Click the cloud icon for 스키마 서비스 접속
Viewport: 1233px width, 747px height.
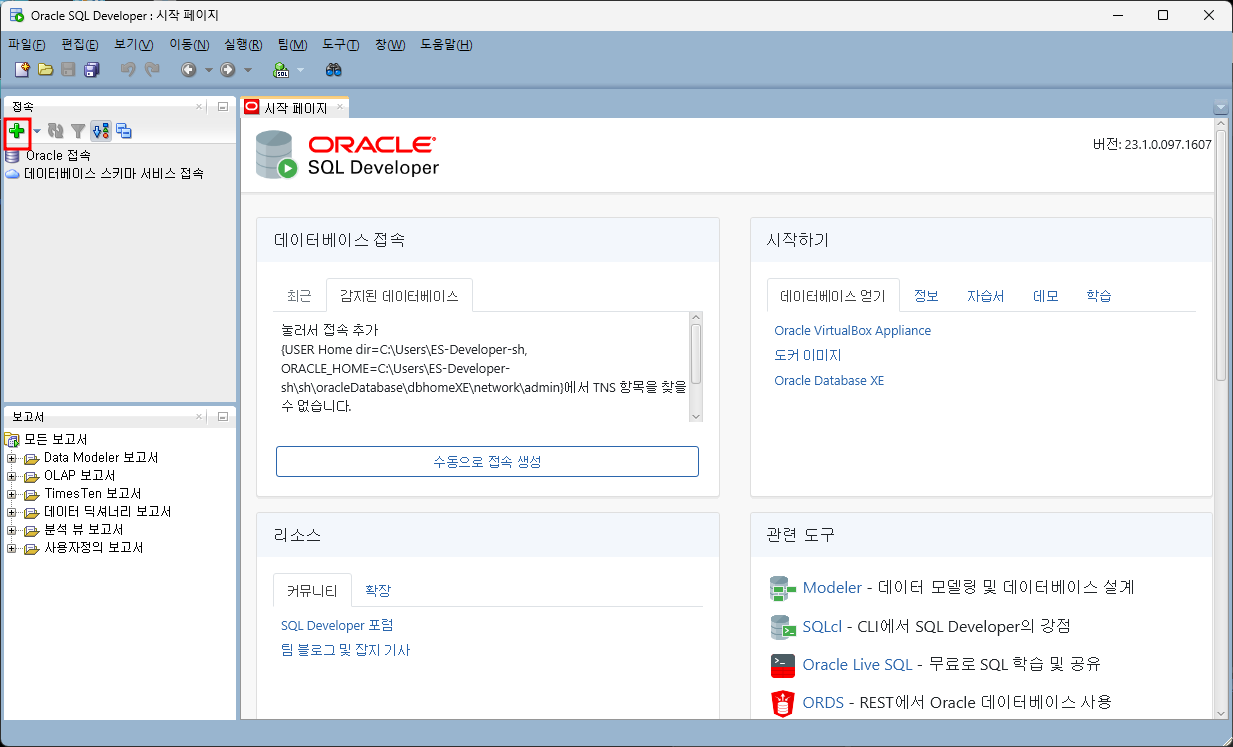(13, 173)
